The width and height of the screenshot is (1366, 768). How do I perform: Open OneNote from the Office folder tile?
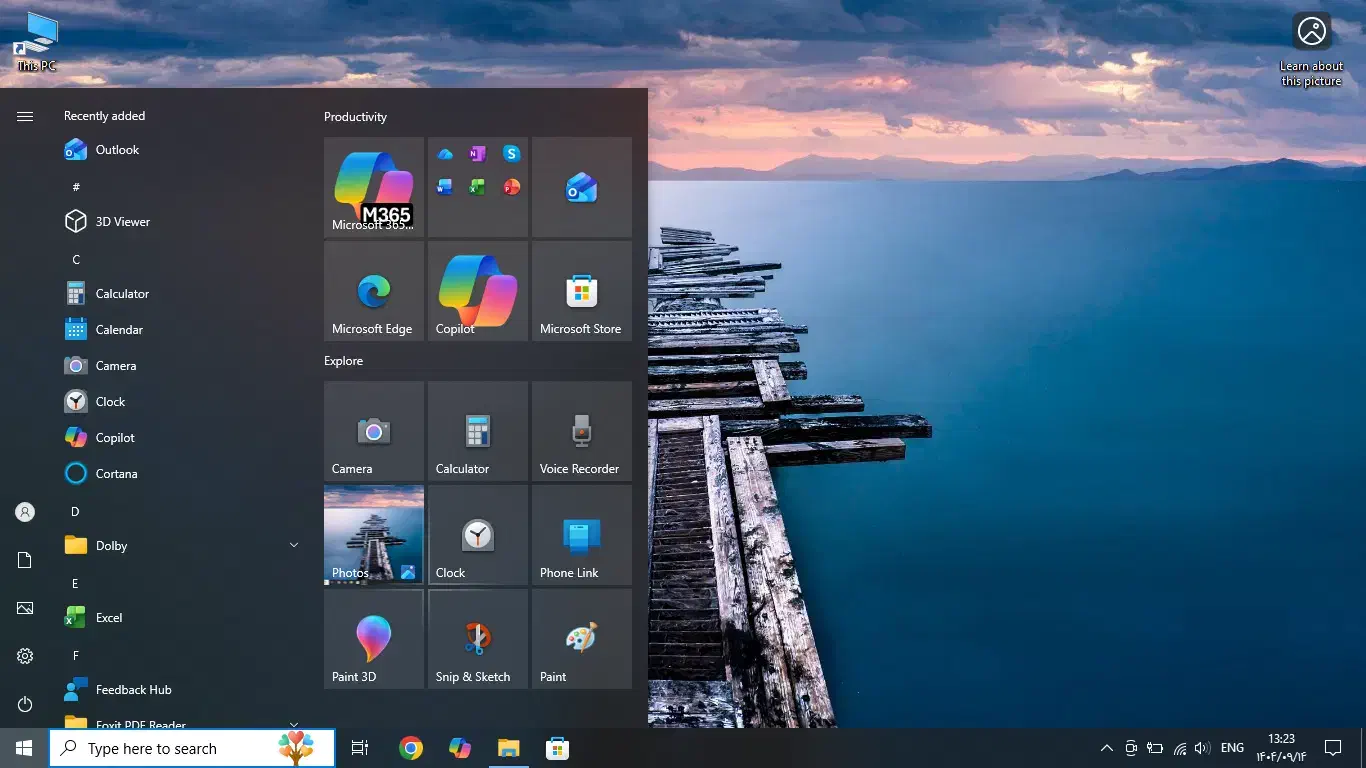tap(477, 153)
